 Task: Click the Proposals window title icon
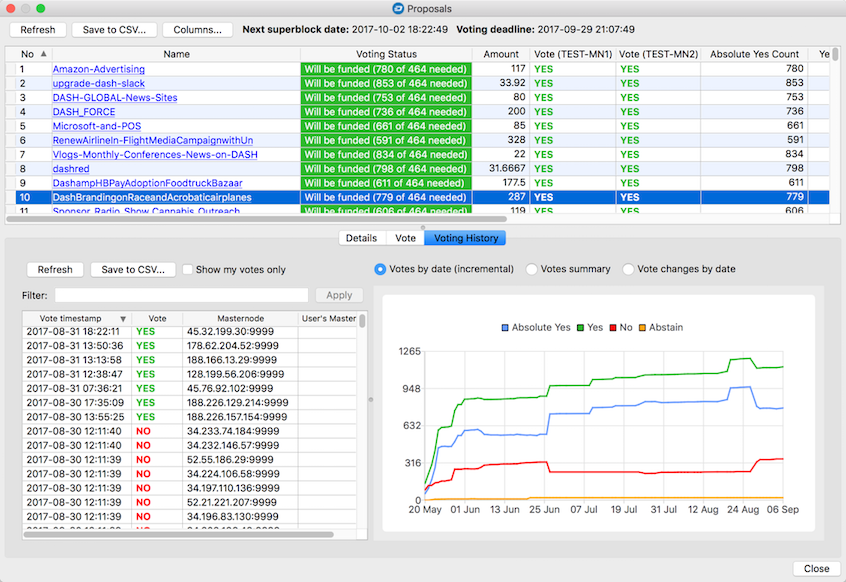[x=398, y=9]
